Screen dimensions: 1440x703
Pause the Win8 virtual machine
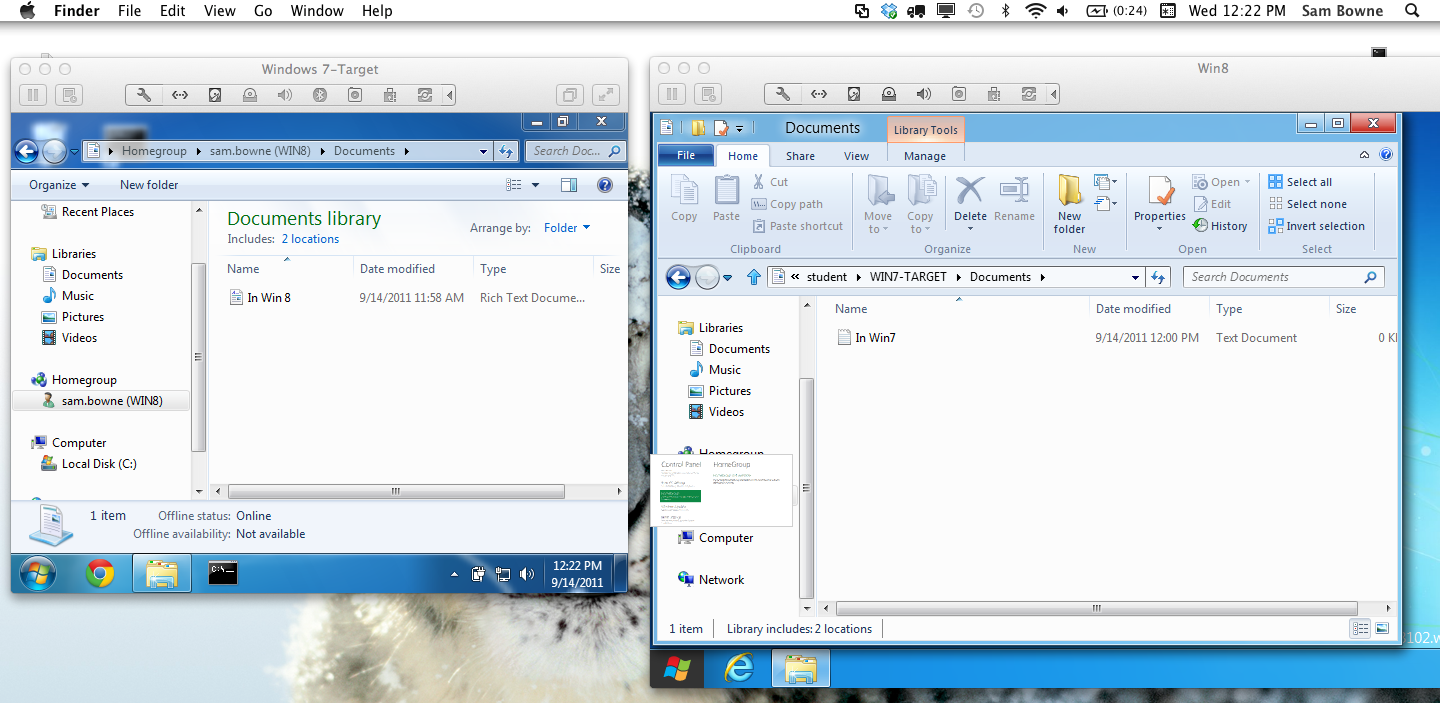672,94
